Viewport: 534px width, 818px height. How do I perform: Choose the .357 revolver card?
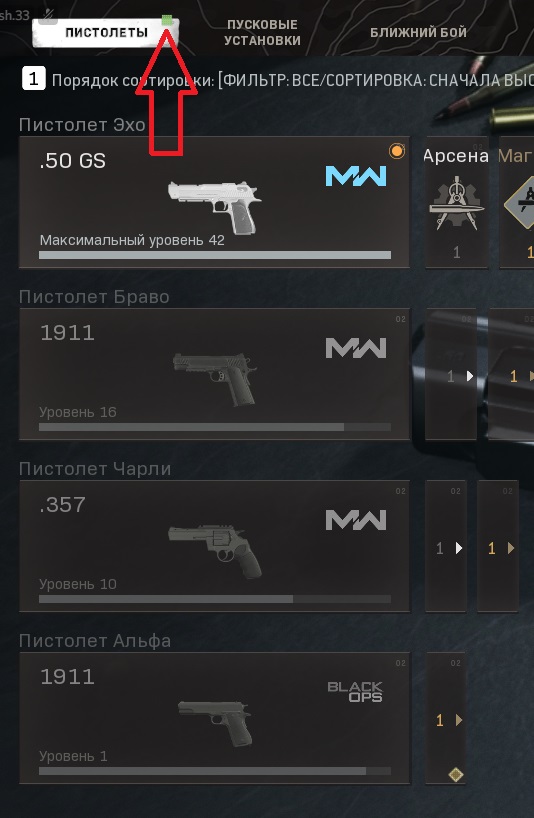pyautogui.click(x=214, y=546)
